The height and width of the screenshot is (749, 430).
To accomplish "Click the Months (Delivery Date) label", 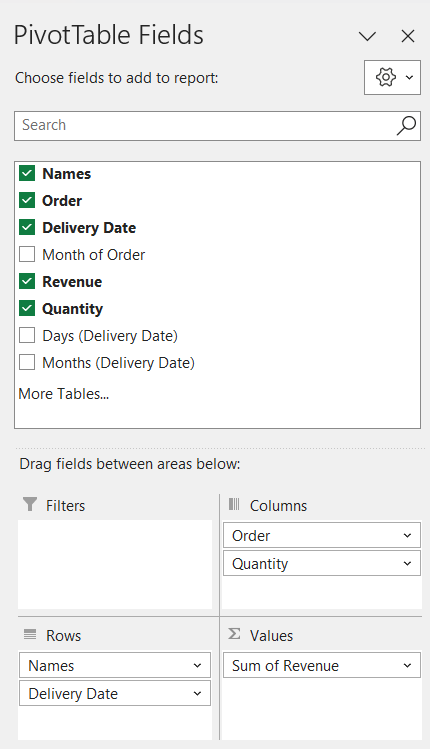I will 118,363.
